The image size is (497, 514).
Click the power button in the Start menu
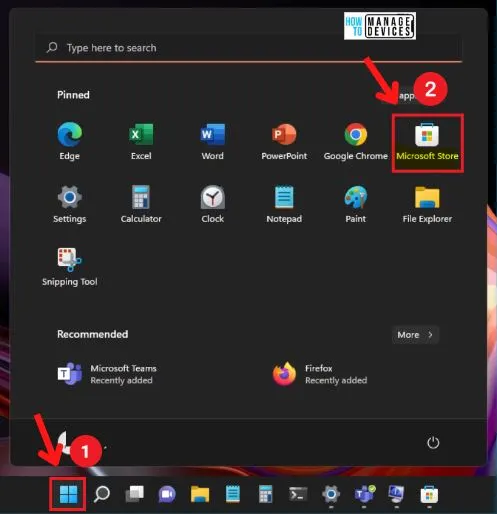[433, 443]
